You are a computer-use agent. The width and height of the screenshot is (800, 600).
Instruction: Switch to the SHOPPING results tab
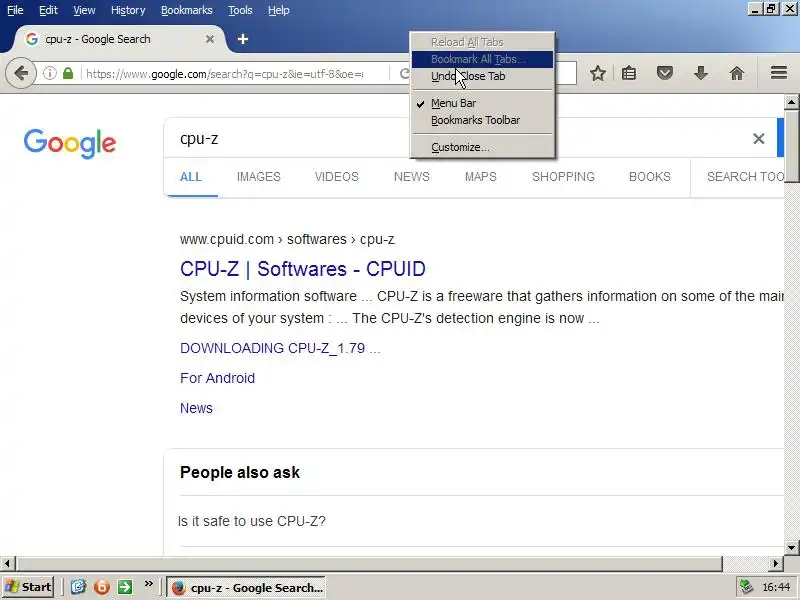point(563,177)
